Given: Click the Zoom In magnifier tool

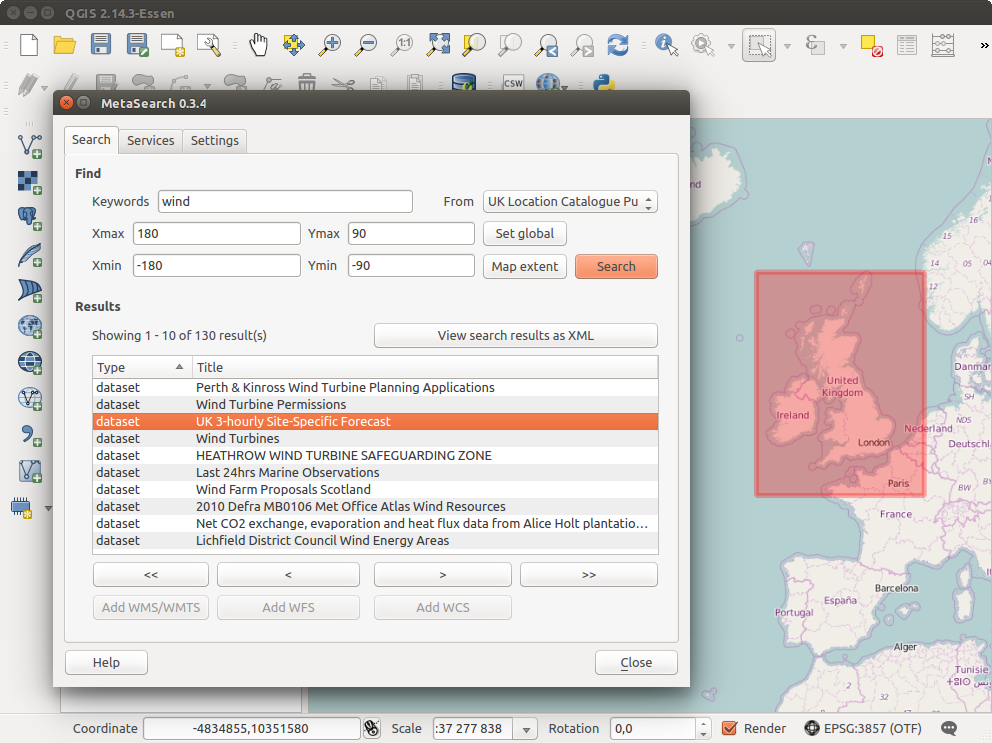Looking at the screenshot, I should 329,45.
